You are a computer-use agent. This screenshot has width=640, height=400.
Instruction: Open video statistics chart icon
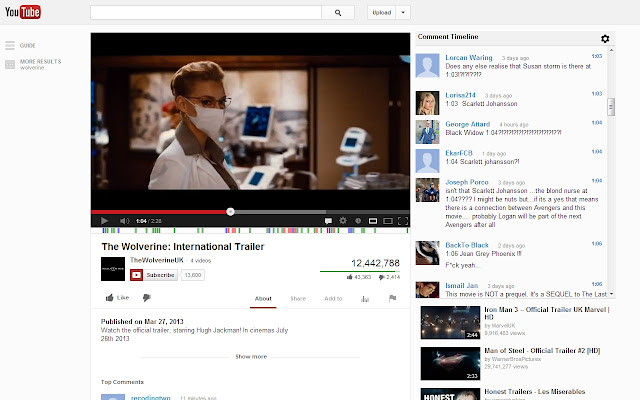pyautogui.click(x=365, y=299)
